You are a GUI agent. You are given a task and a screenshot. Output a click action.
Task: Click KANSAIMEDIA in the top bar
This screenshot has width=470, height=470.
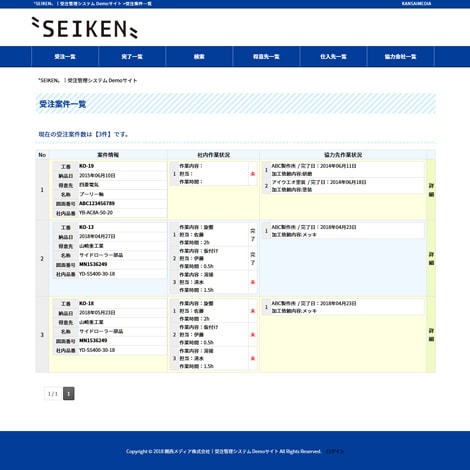[416, 4]
